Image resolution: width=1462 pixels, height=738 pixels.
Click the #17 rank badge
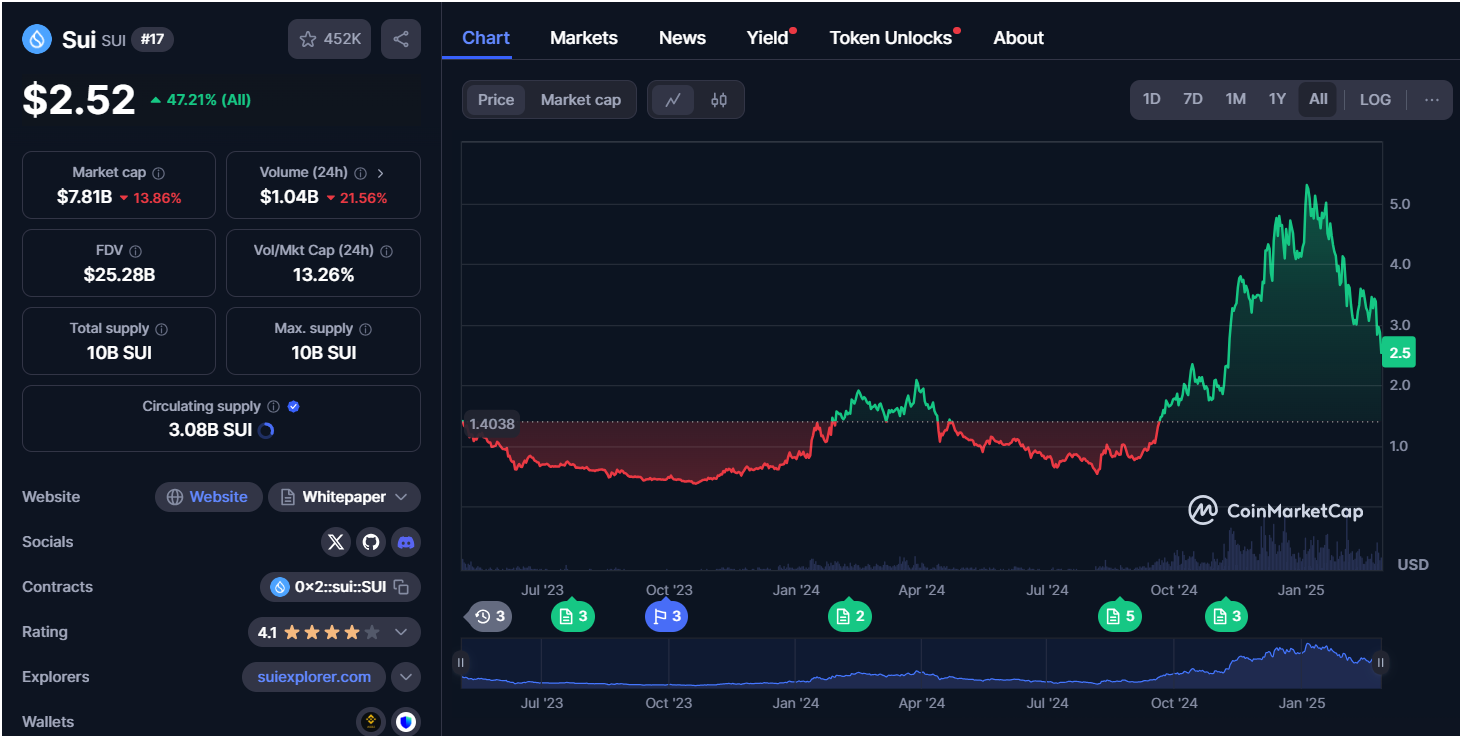[x=152, y=40]
